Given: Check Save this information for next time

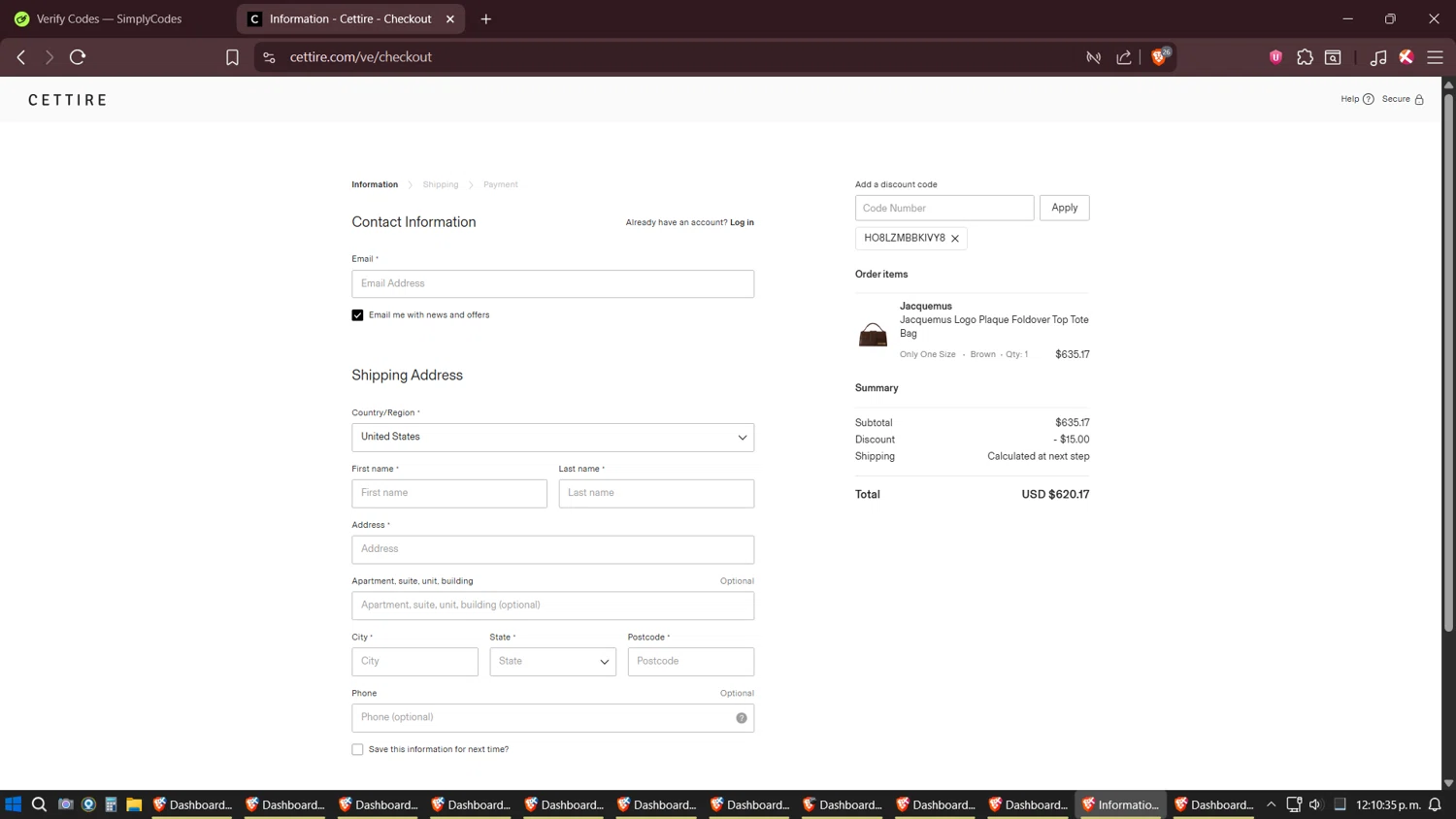Looking at the screenshot, I should coord(357,749).
